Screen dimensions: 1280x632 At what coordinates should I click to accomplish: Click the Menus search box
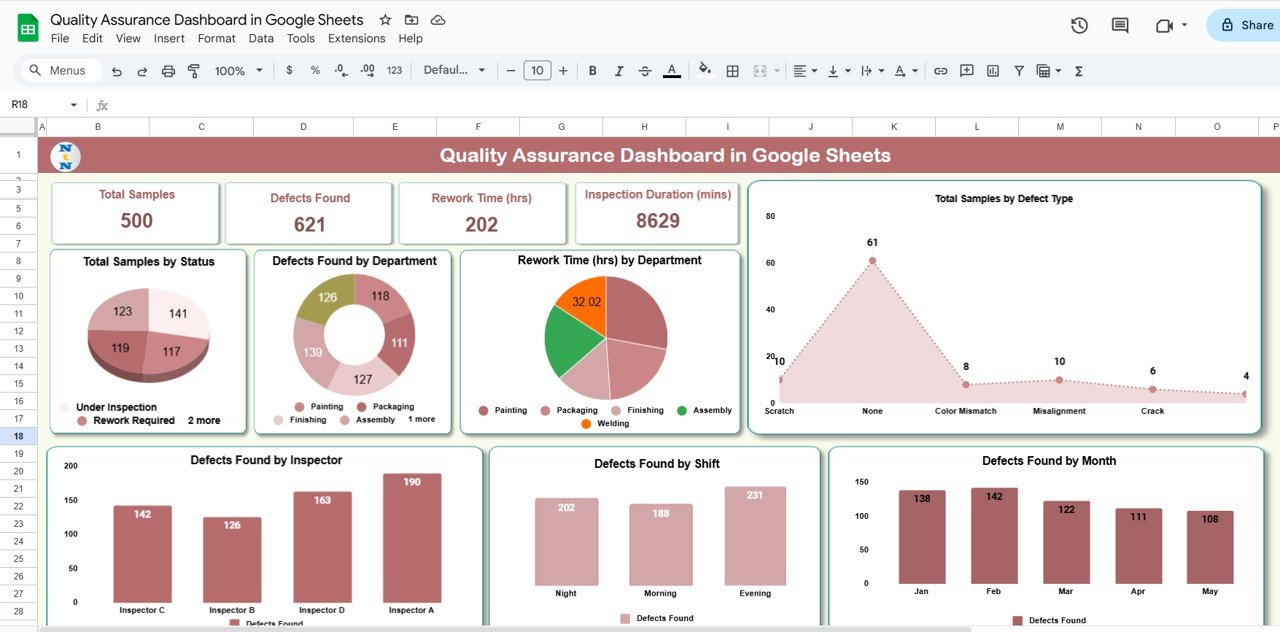tap(60, 71)
